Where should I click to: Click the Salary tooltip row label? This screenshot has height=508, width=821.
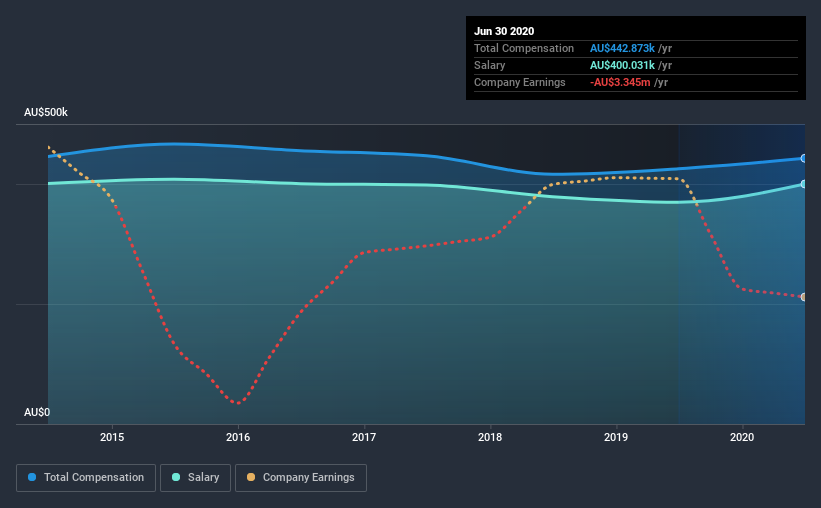pos(490,65)
